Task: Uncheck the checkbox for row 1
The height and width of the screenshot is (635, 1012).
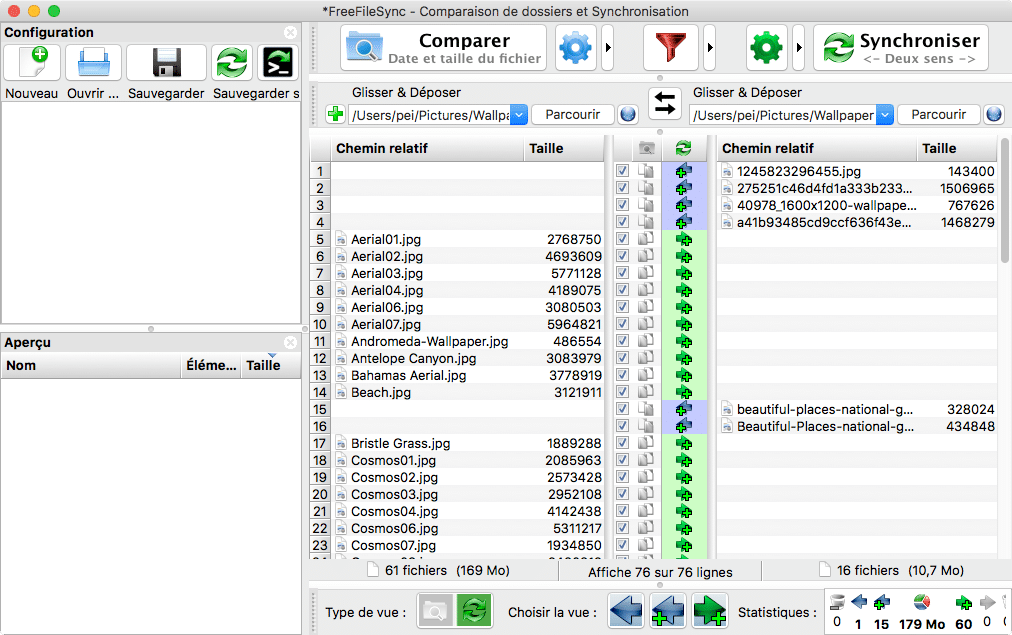Action: pos(622,171)
